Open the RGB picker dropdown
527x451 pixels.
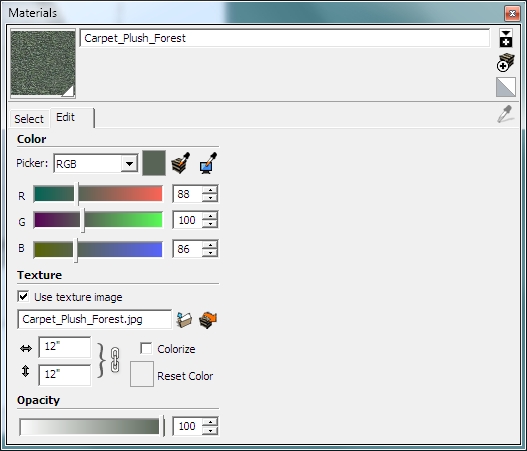pyautogui.click(x=129, y=164)
